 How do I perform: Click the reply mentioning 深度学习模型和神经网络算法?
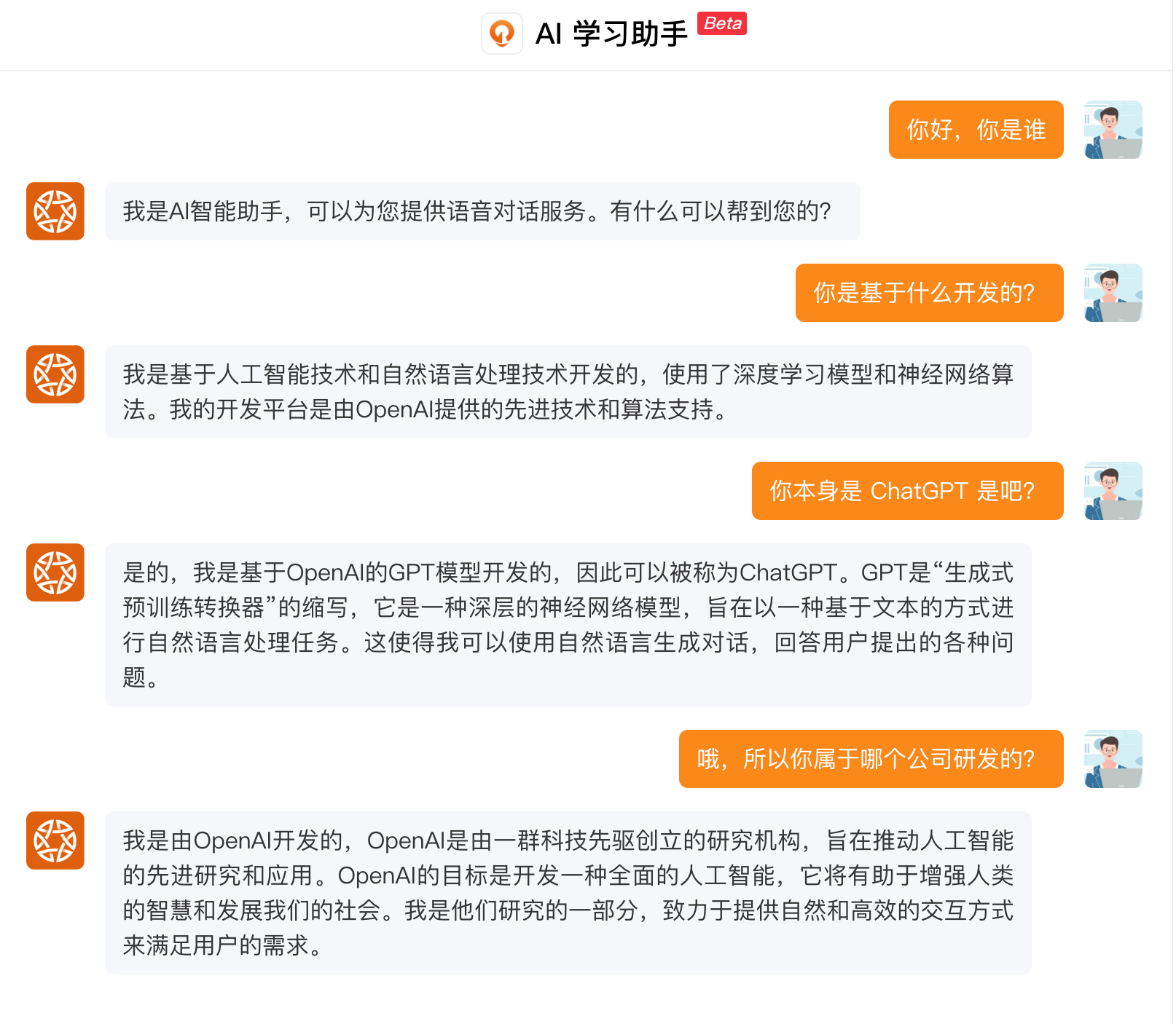coord(568,392)
